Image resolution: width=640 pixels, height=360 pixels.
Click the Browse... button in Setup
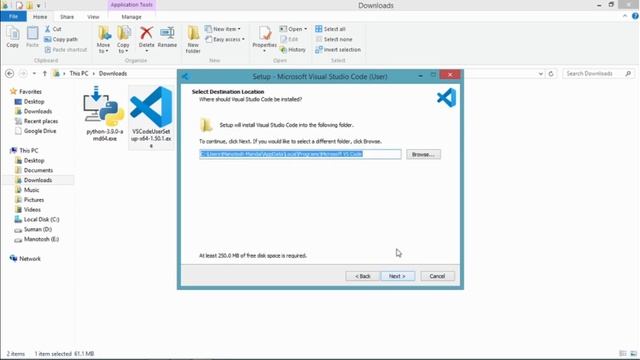[423, 154]
